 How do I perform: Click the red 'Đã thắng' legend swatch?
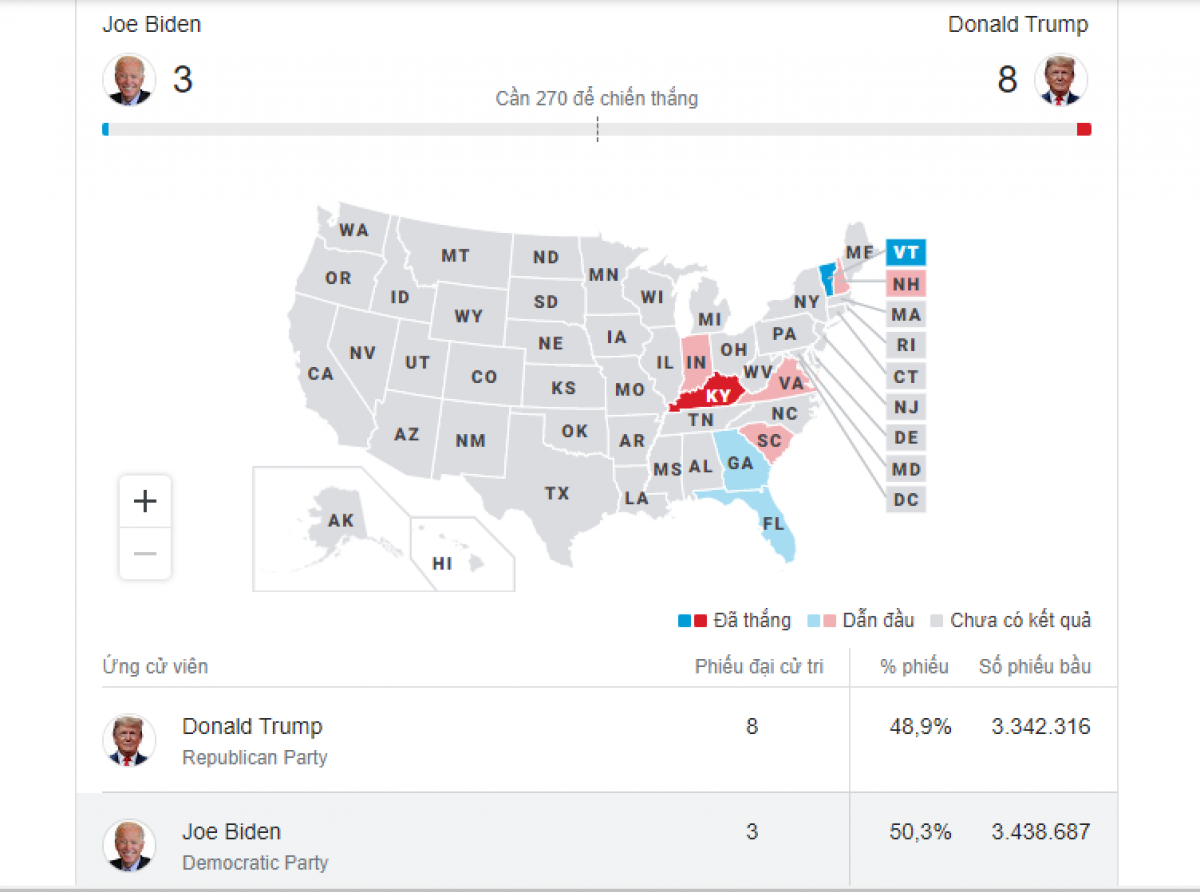click(700, 621)
